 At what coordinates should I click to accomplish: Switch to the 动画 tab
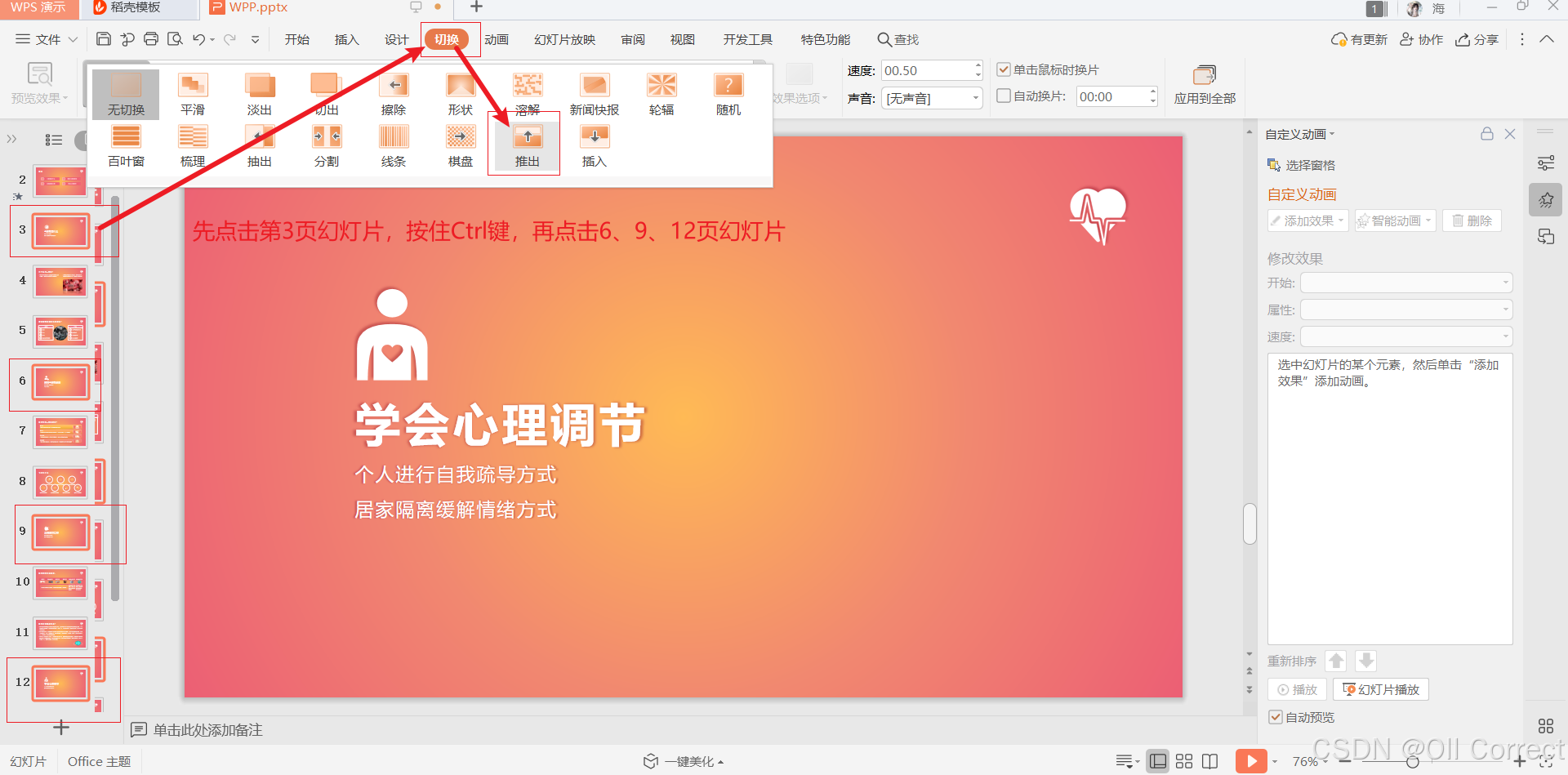tap(497, 39)
